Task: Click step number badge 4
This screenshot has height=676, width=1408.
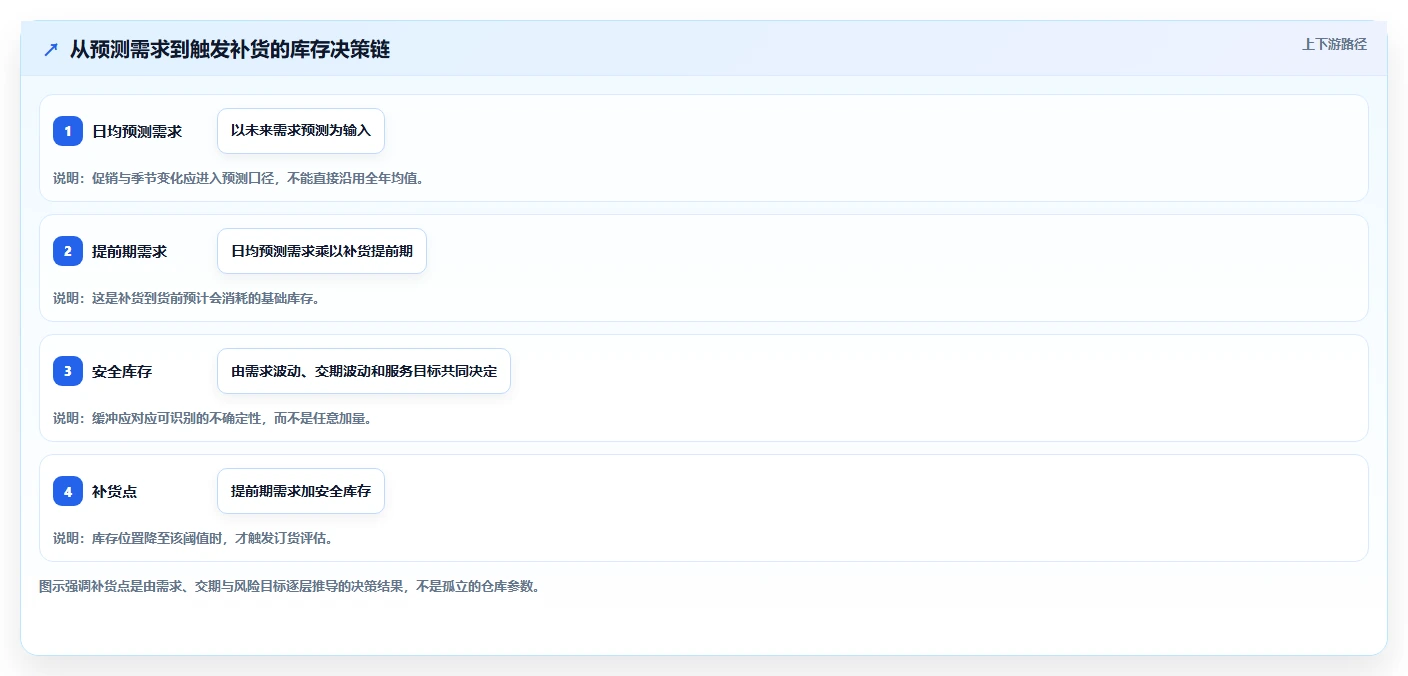Action: [68, 491]
